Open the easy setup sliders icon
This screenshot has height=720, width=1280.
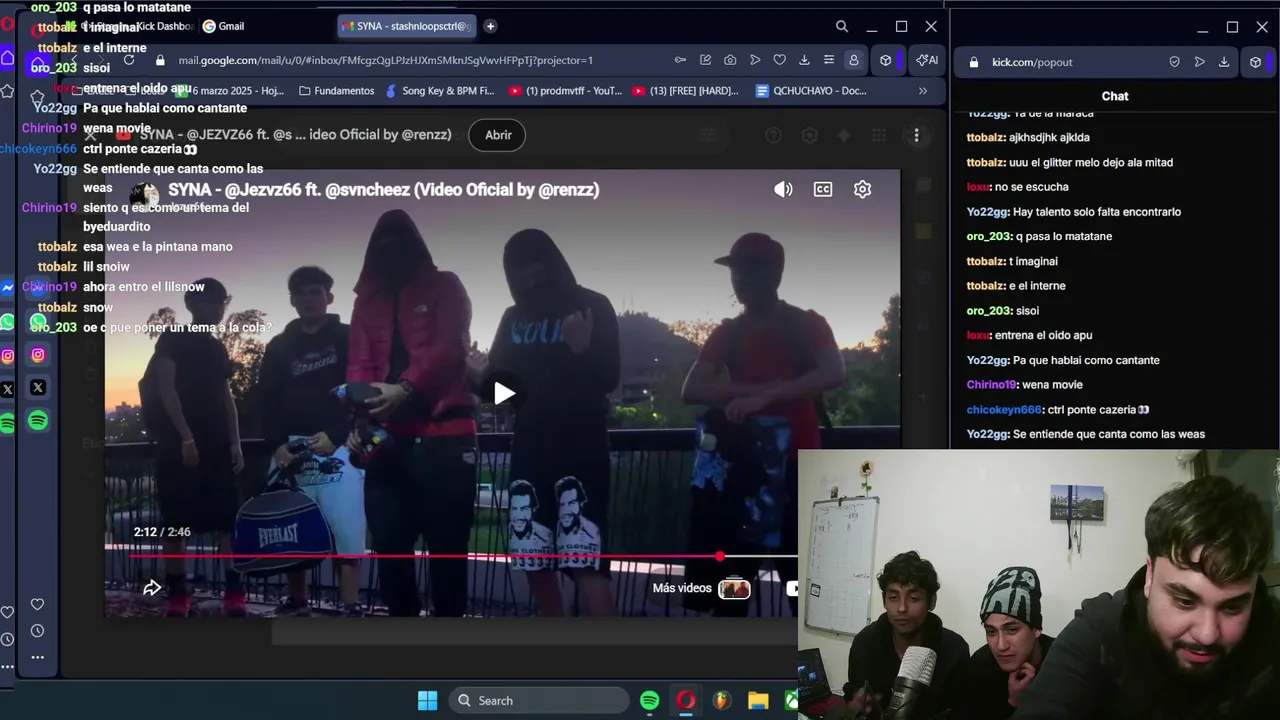click(828, 60)
